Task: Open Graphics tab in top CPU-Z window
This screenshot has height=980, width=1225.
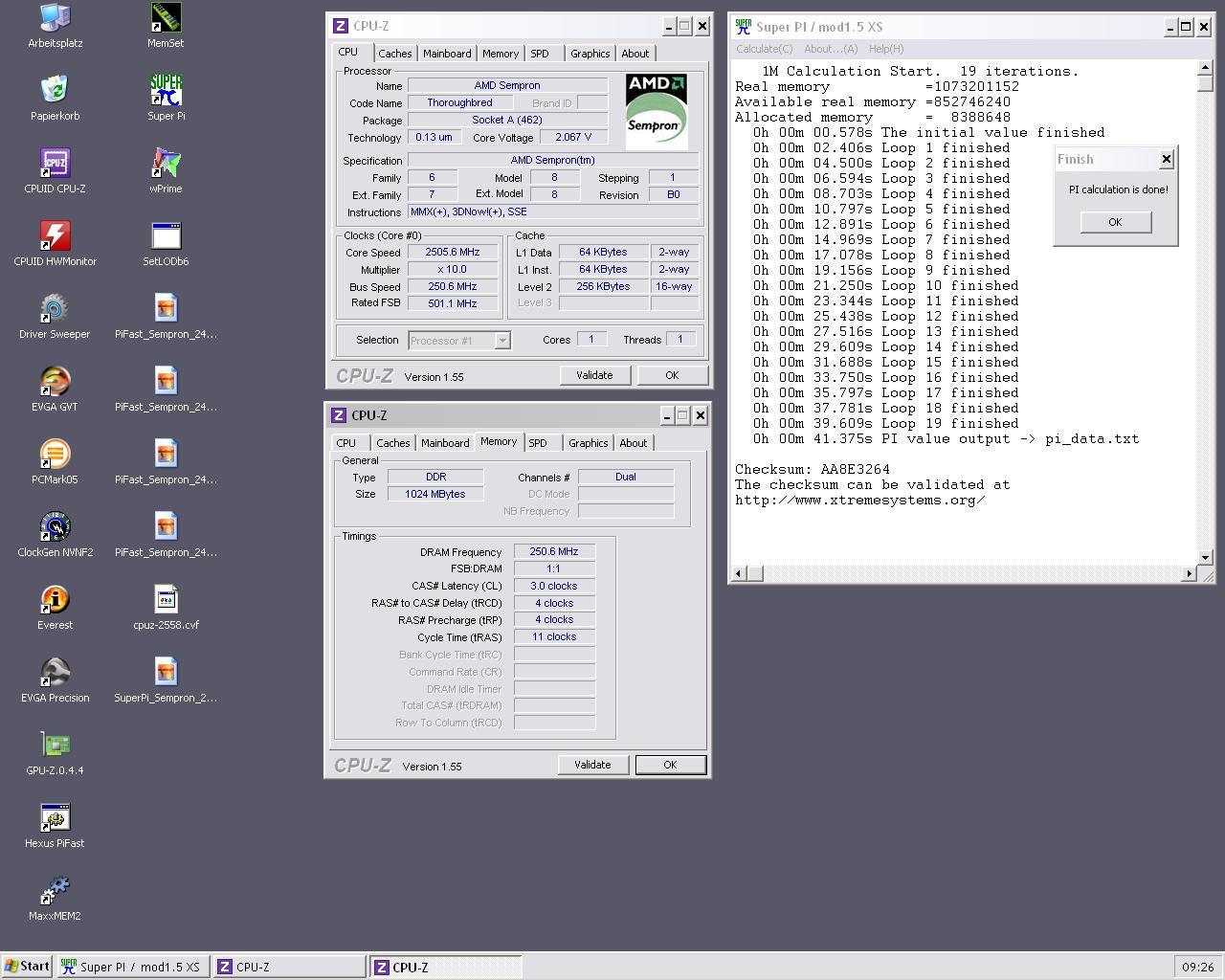Action: tap(590, 54)
